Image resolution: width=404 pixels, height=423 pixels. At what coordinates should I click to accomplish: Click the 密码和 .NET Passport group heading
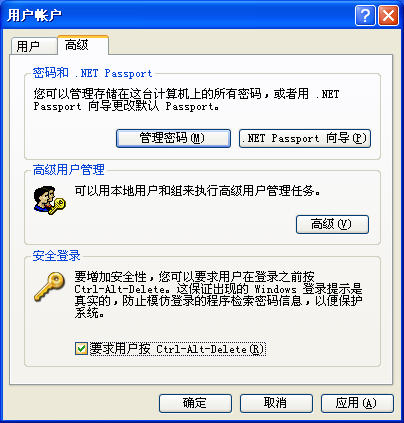tap(93, 73)
